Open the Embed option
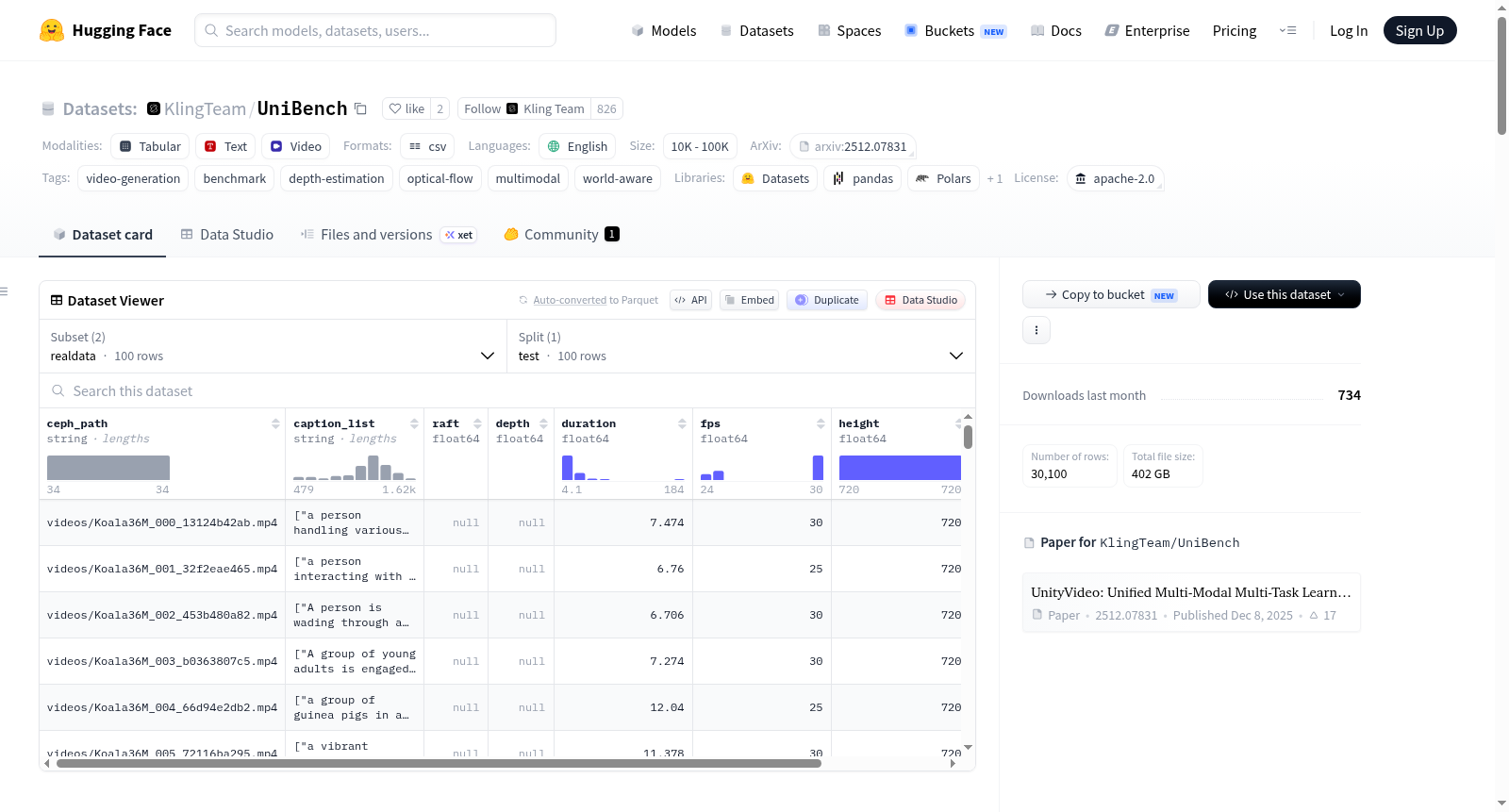 (750, 300)
